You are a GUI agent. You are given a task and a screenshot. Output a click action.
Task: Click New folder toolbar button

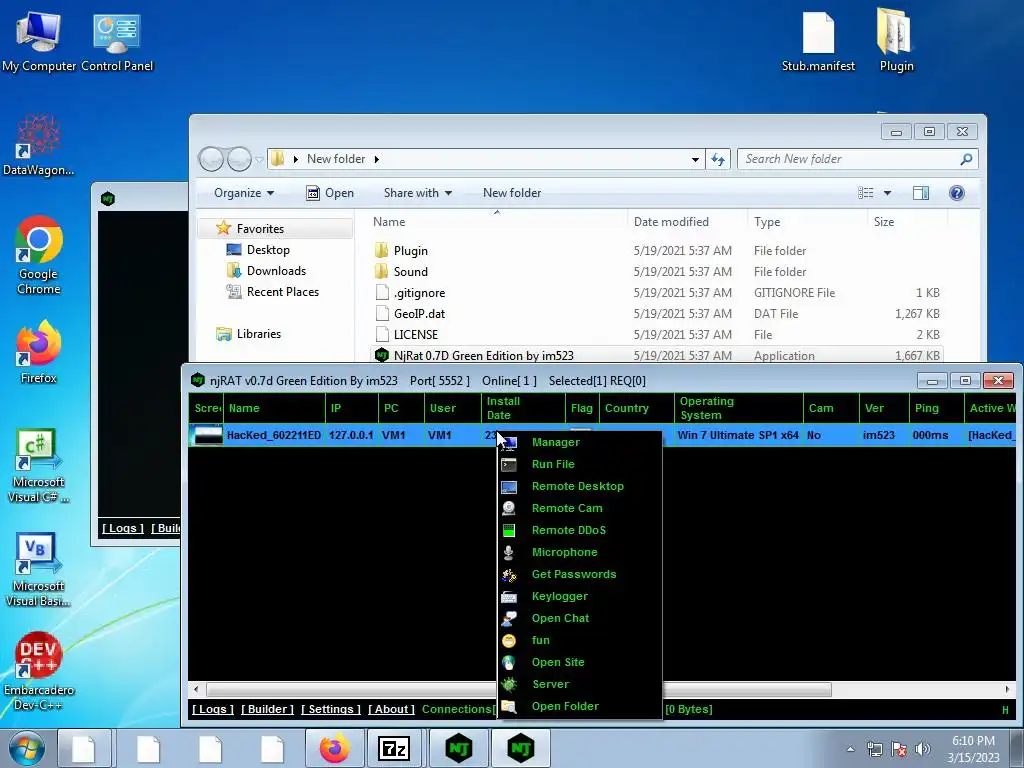pos(512,193)
